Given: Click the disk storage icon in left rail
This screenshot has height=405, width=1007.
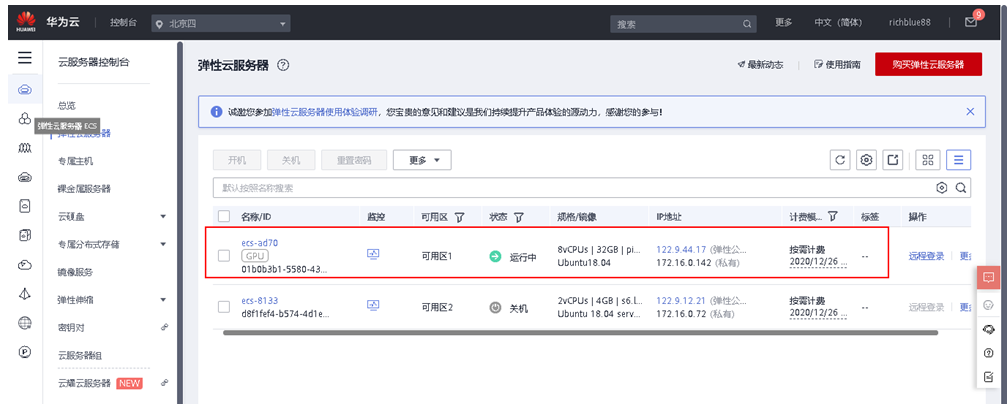Looking at the screenshot, I should coord(24,205).
